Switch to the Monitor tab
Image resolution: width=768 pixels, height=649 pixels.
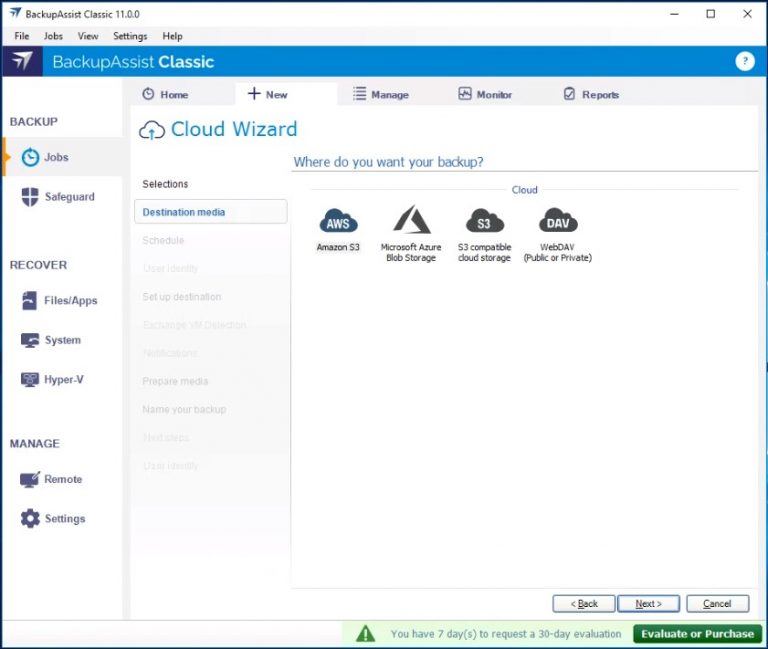(485, 95)
